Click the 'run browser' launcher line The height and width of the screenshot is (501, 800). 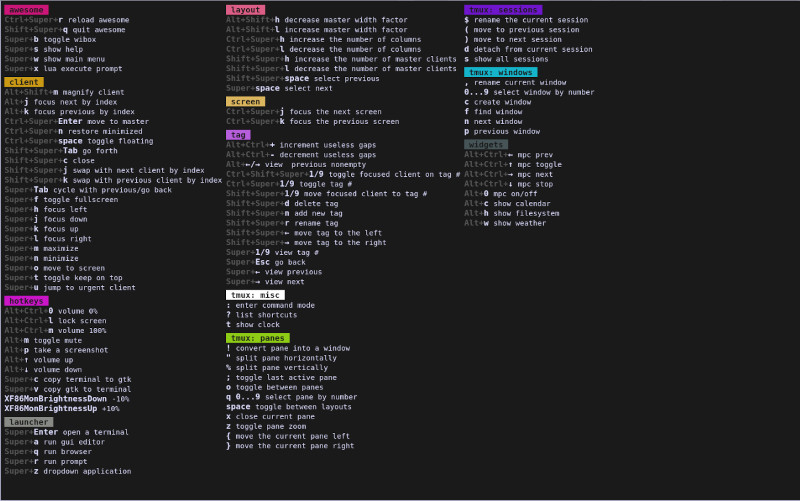tap(48, 452)
